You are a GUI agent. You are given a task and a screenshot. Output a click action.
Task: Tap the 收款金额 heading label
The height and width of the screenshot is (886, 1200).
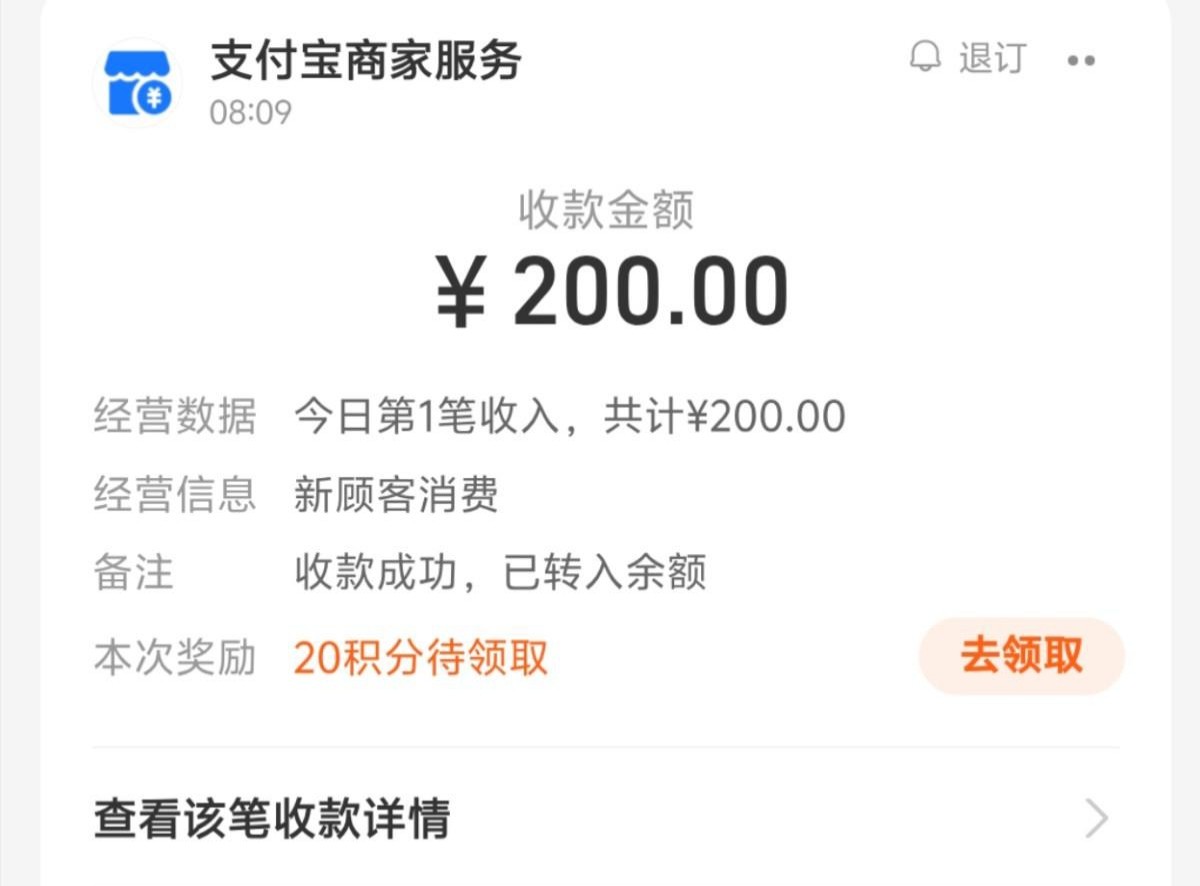coord(606,211)
